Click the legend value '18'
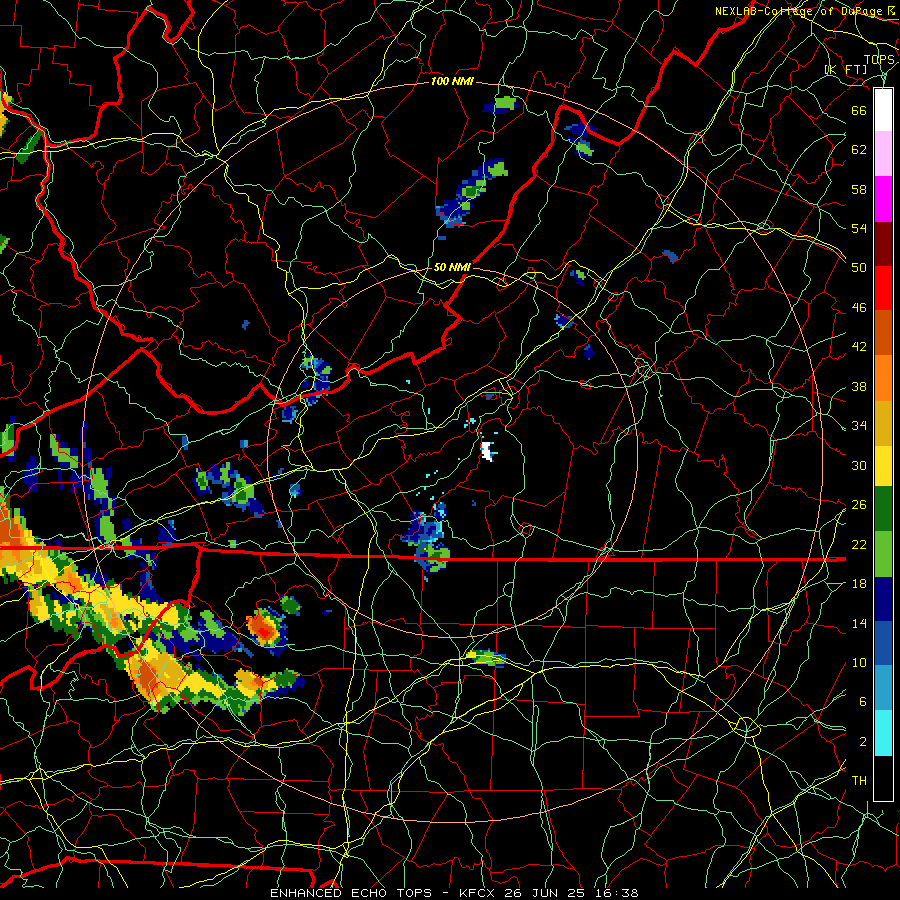Viewport: 900px width, 900px height. click(859, 584)
